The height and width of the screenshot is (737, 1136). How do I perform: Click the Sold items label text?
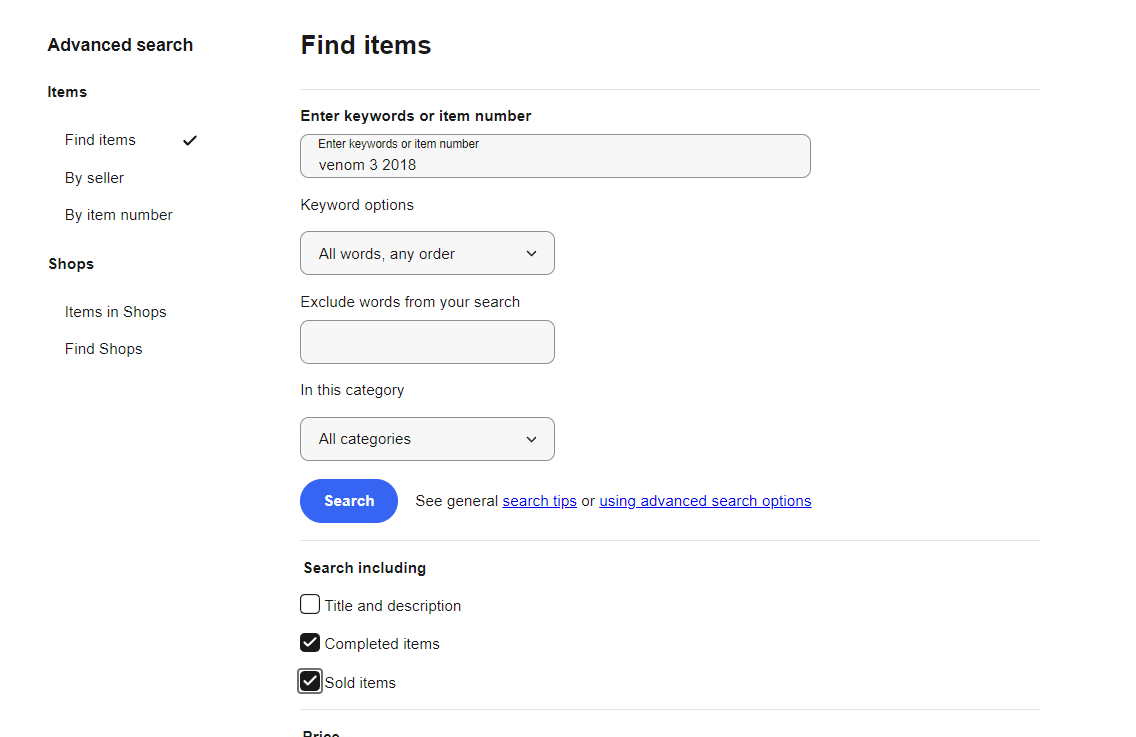[360, 683]
